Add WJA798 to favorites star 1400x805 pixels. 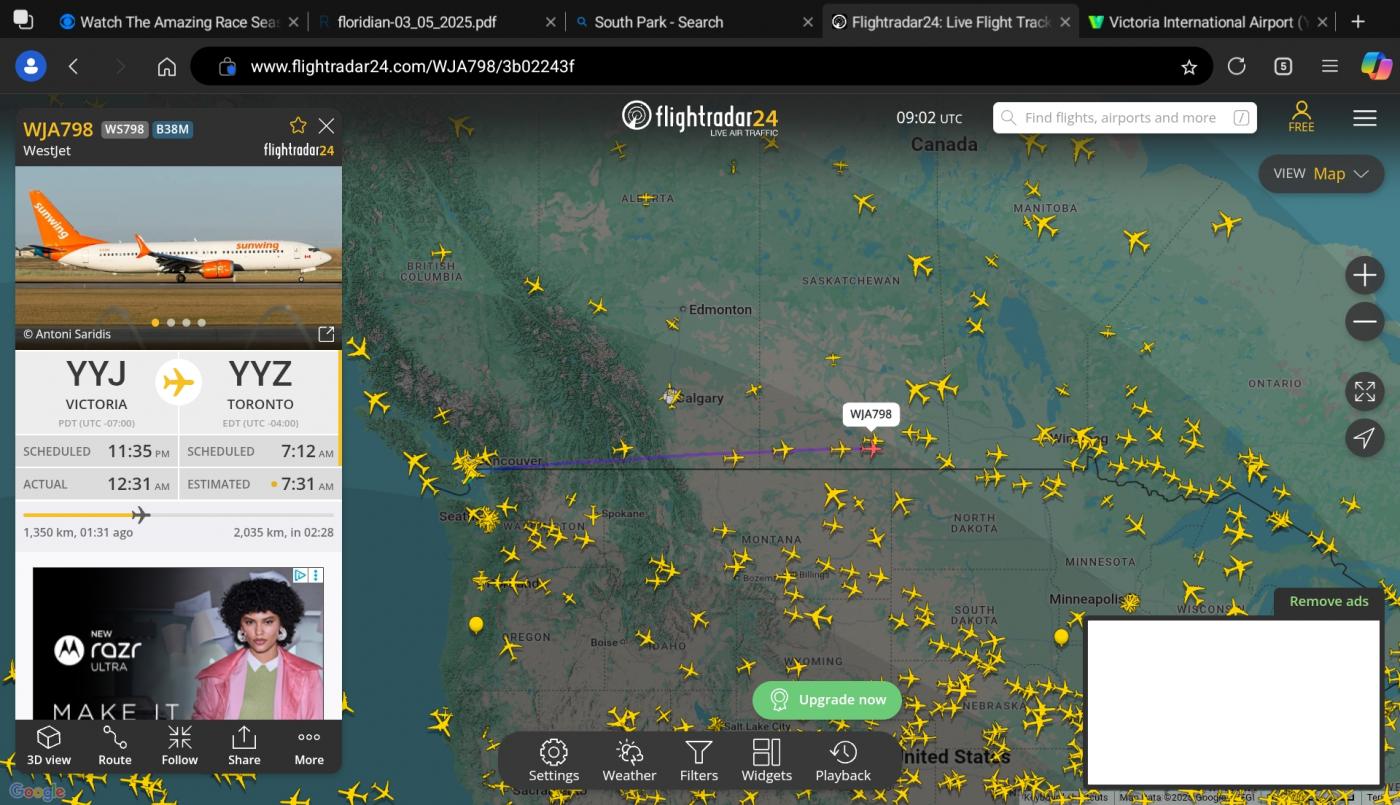(x=298, y=125)
